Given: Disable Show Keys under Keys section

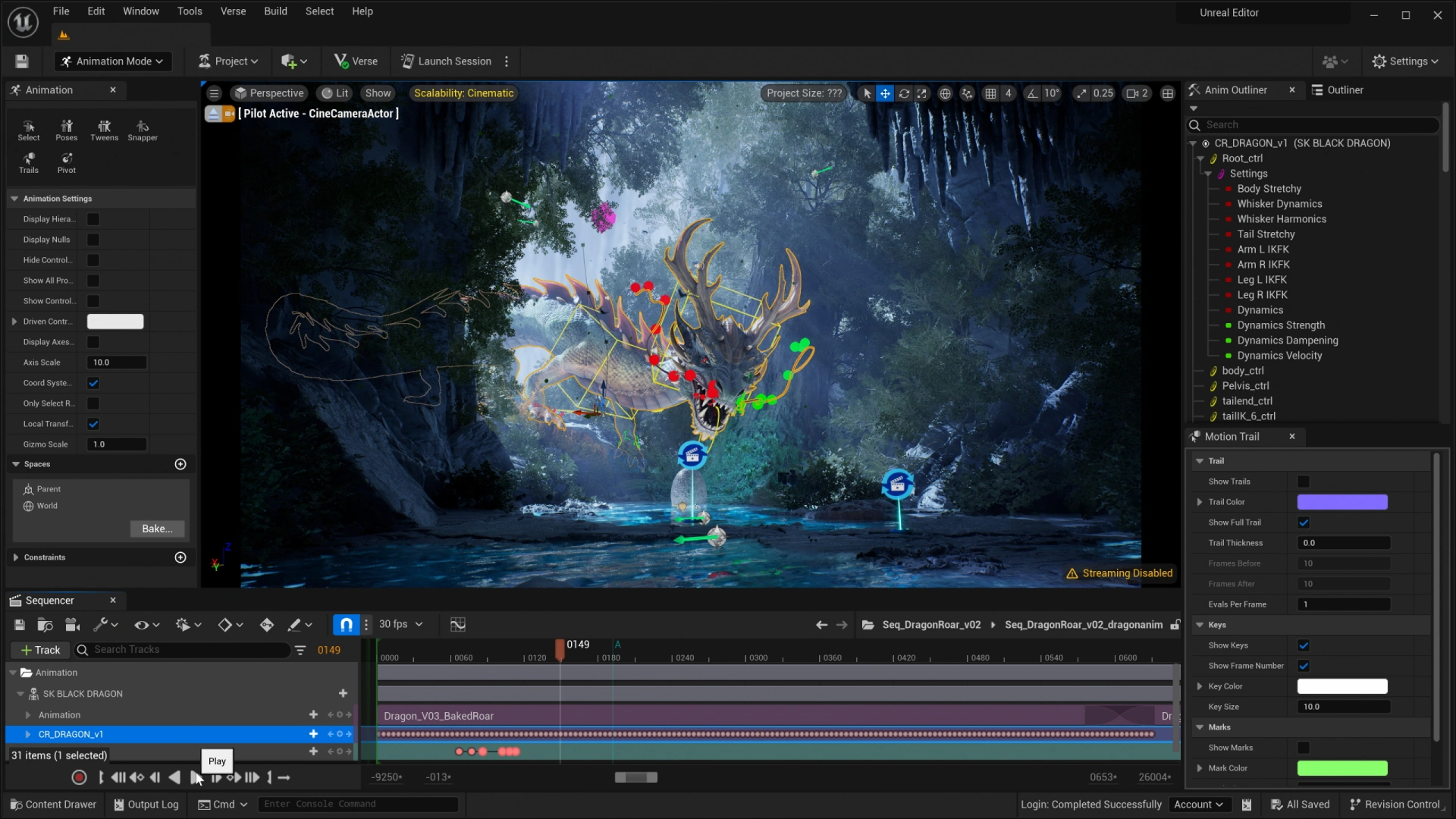Looking at the screenshot, I should pyautogui.click(x=1304, y=645).
